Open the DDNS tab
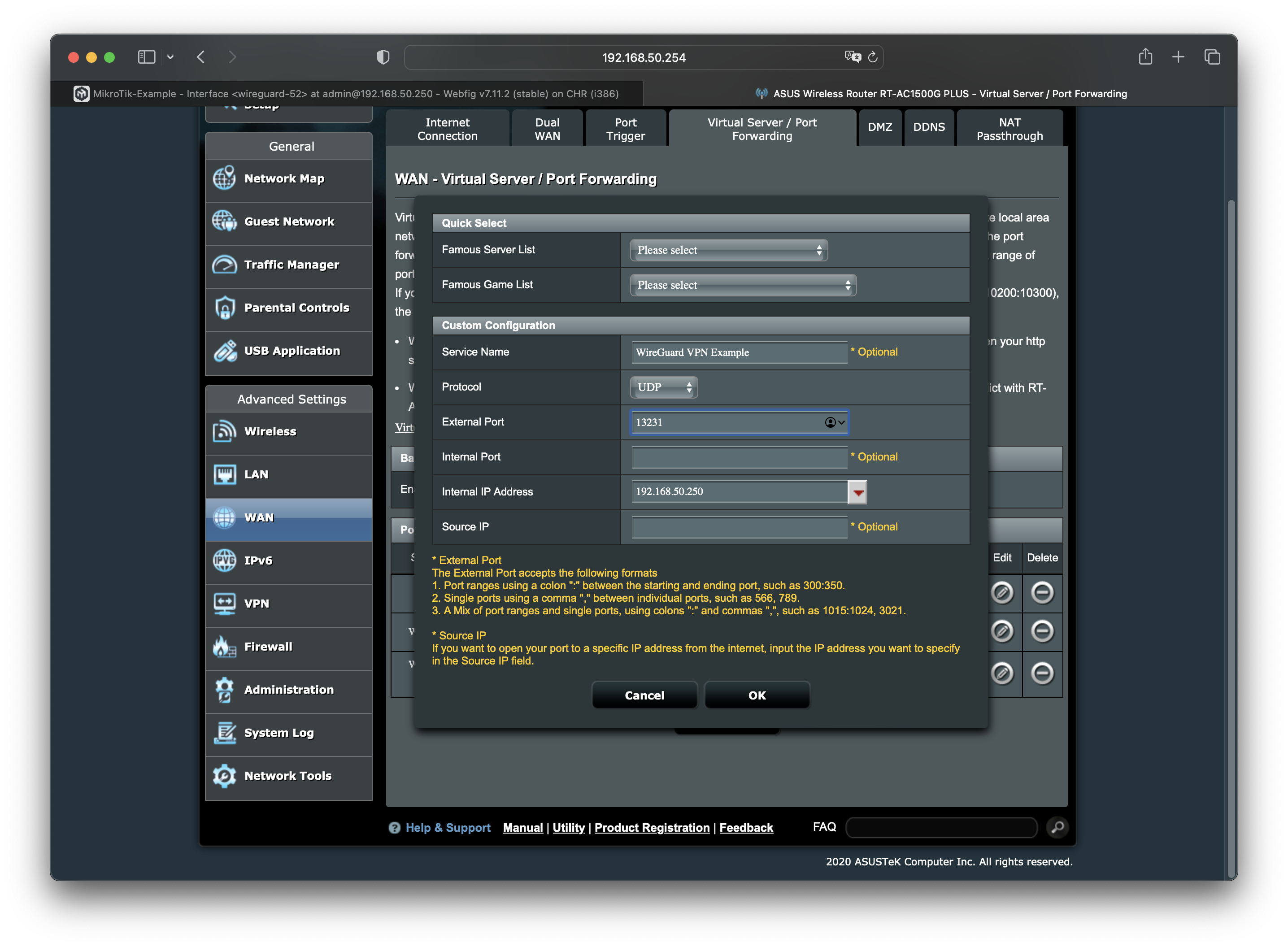 pyautogui.click(x=929, y=127)
